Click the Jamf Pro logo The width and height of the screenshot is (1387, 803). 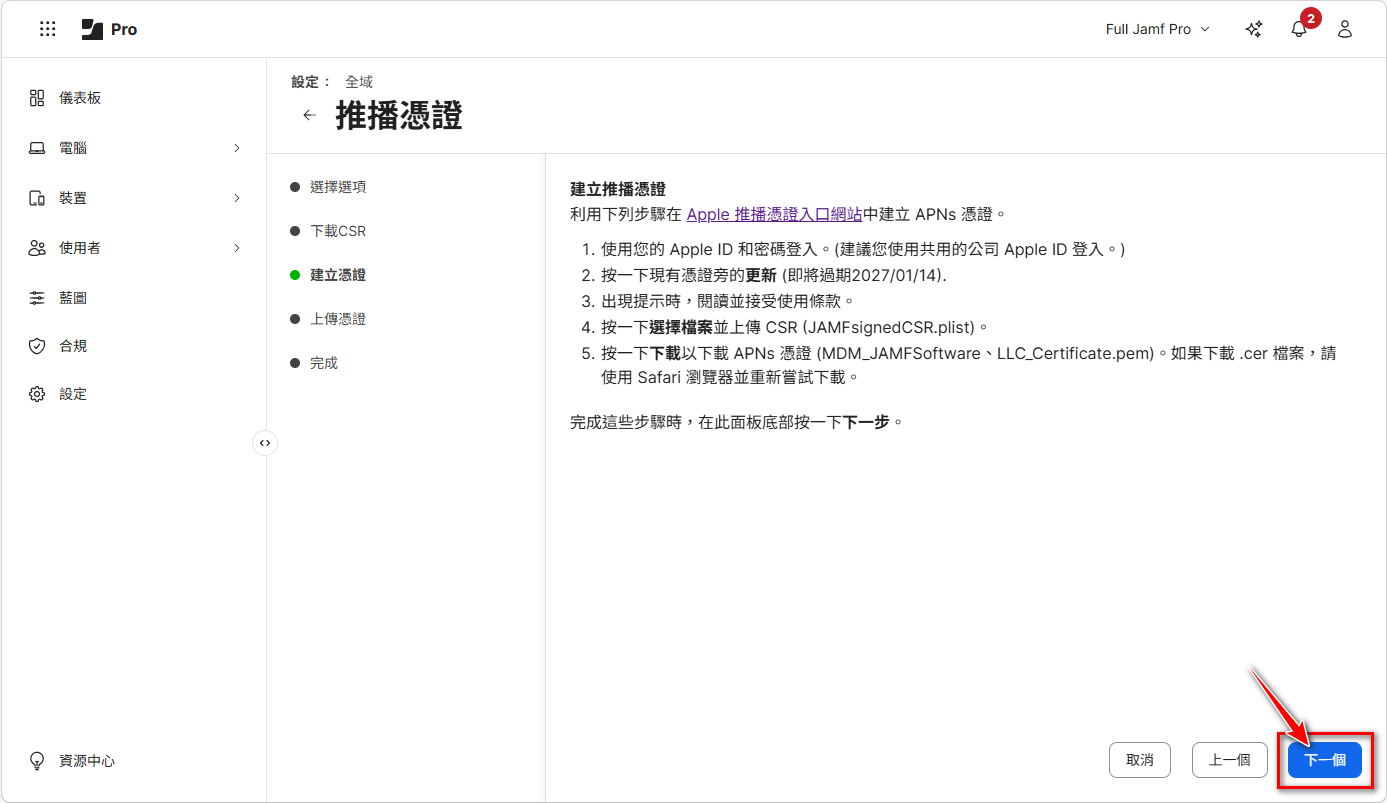click(x=109, y=29)
